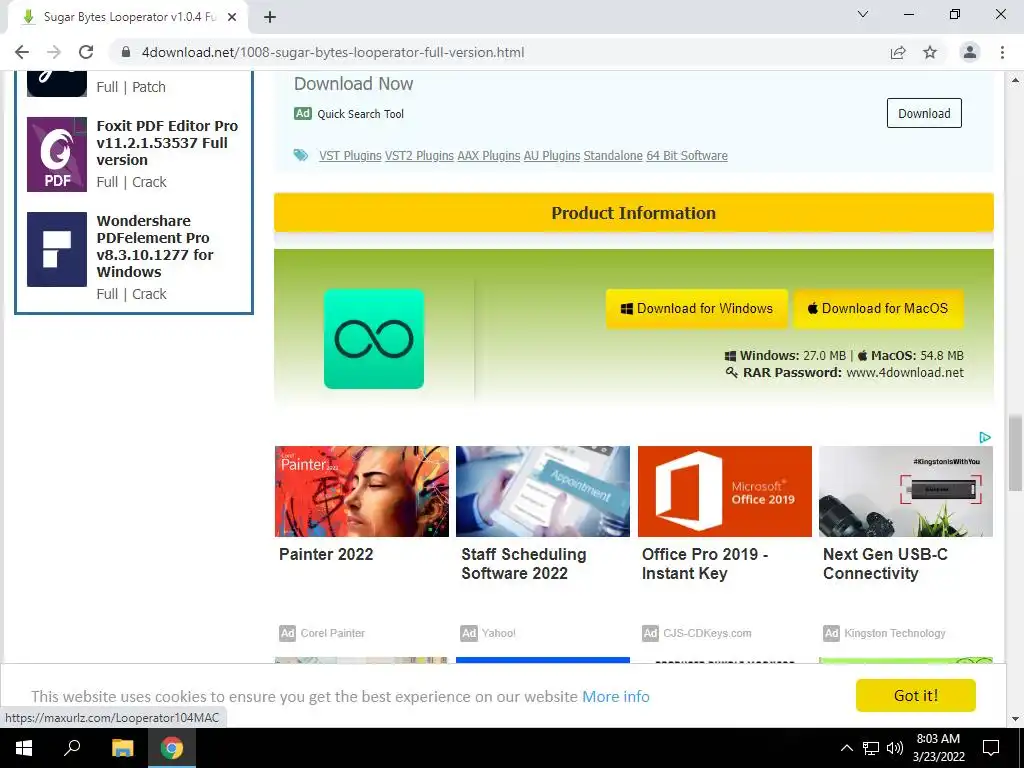Open Microsoft Office 2019 ad image

tap(725, 491)
